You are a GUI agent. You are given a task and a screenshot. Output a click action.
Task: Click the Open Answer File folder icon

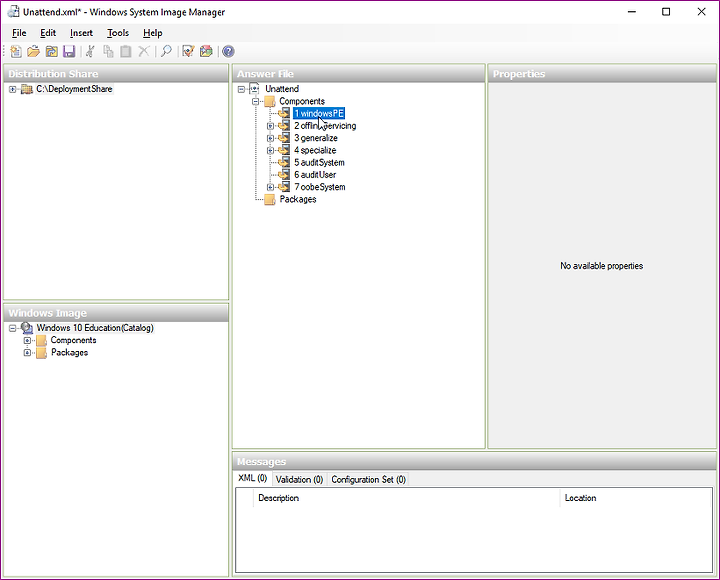click(33, 51)
